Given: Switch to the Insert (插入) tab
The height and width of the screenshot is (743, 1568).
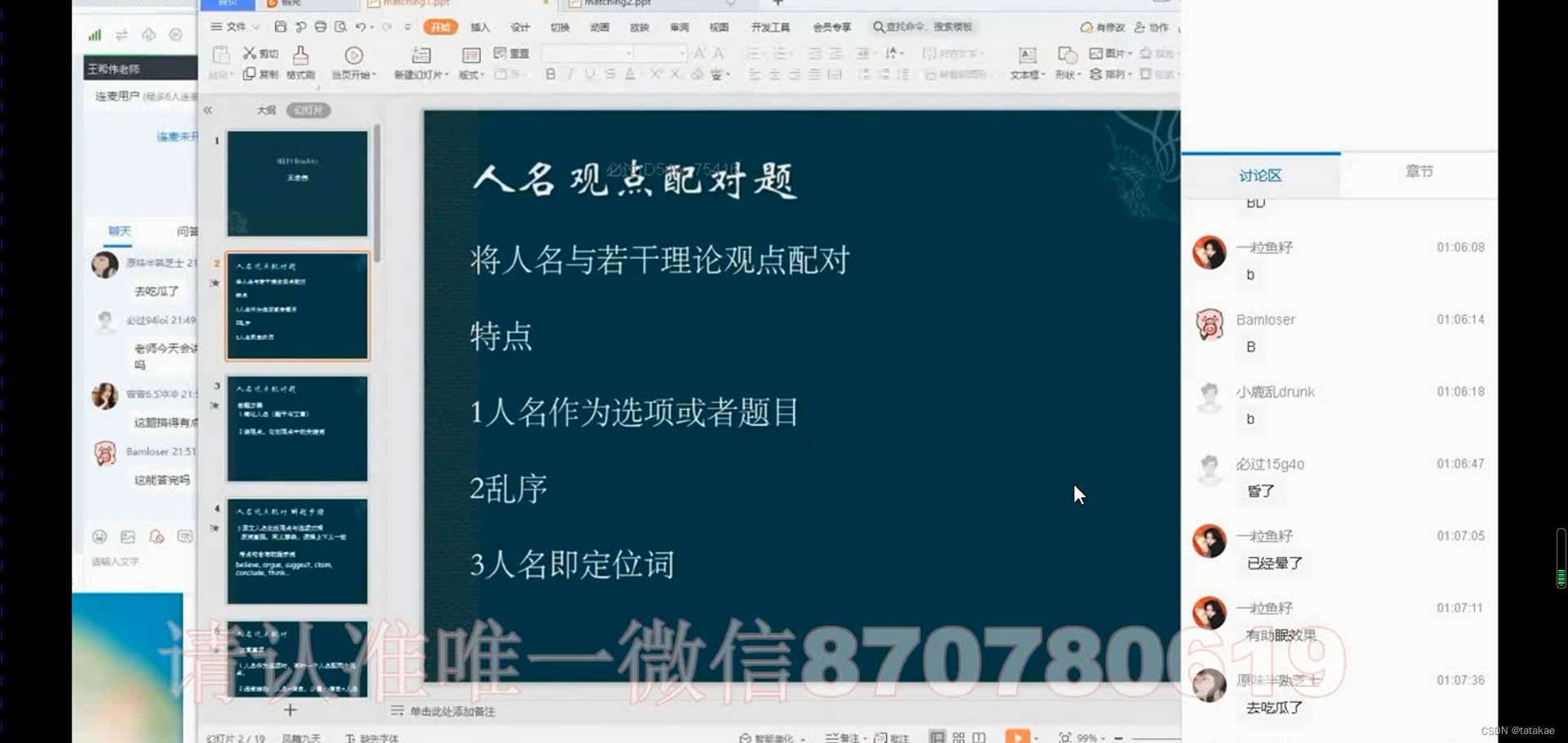Looking at the screenshot, I should pyautogui.click(x=480, y=27).
